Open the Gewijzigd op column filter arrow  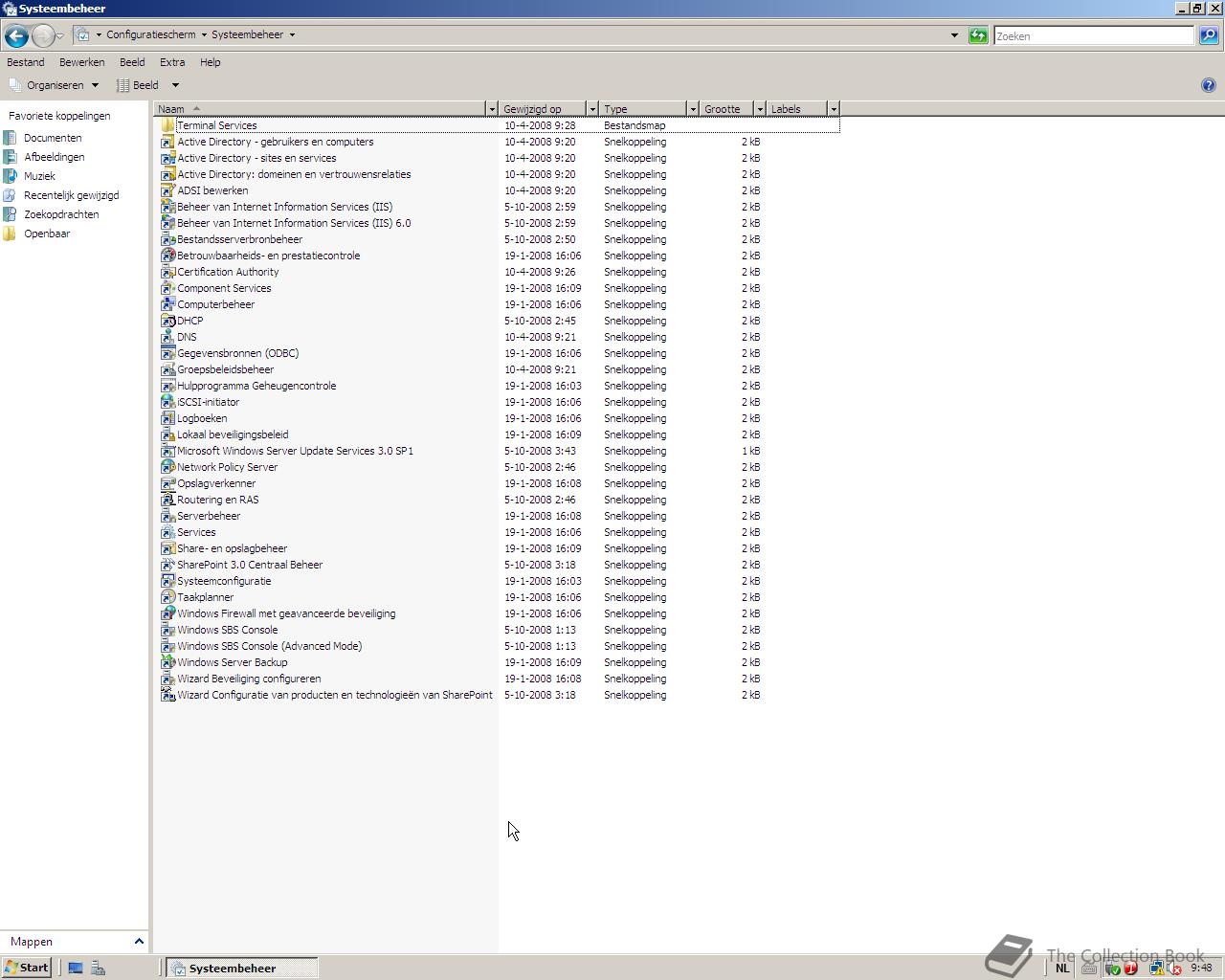[x=592, y=109]
